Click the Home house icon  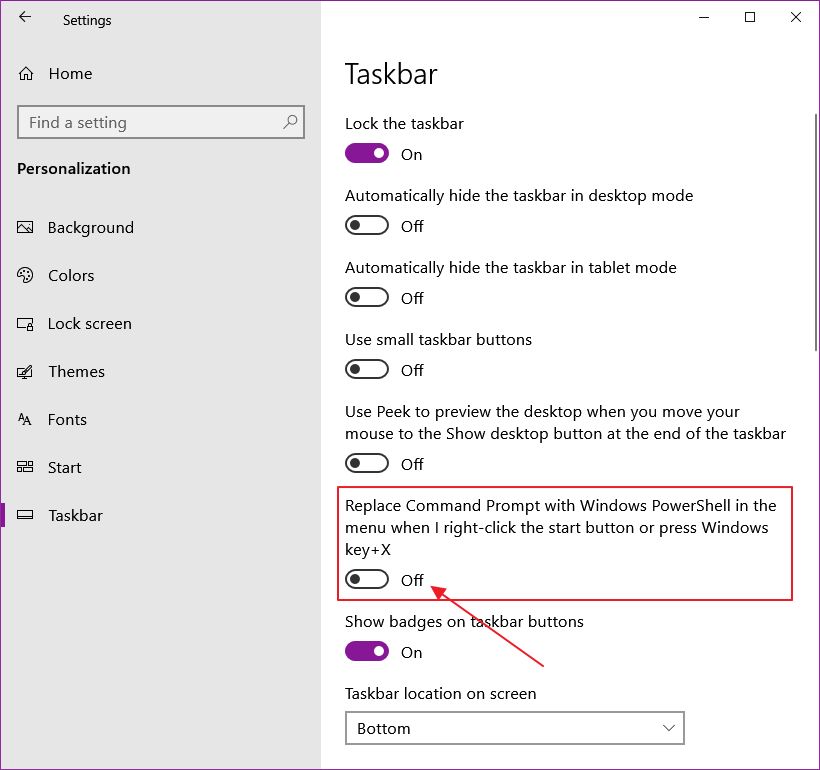click(26, 73)
